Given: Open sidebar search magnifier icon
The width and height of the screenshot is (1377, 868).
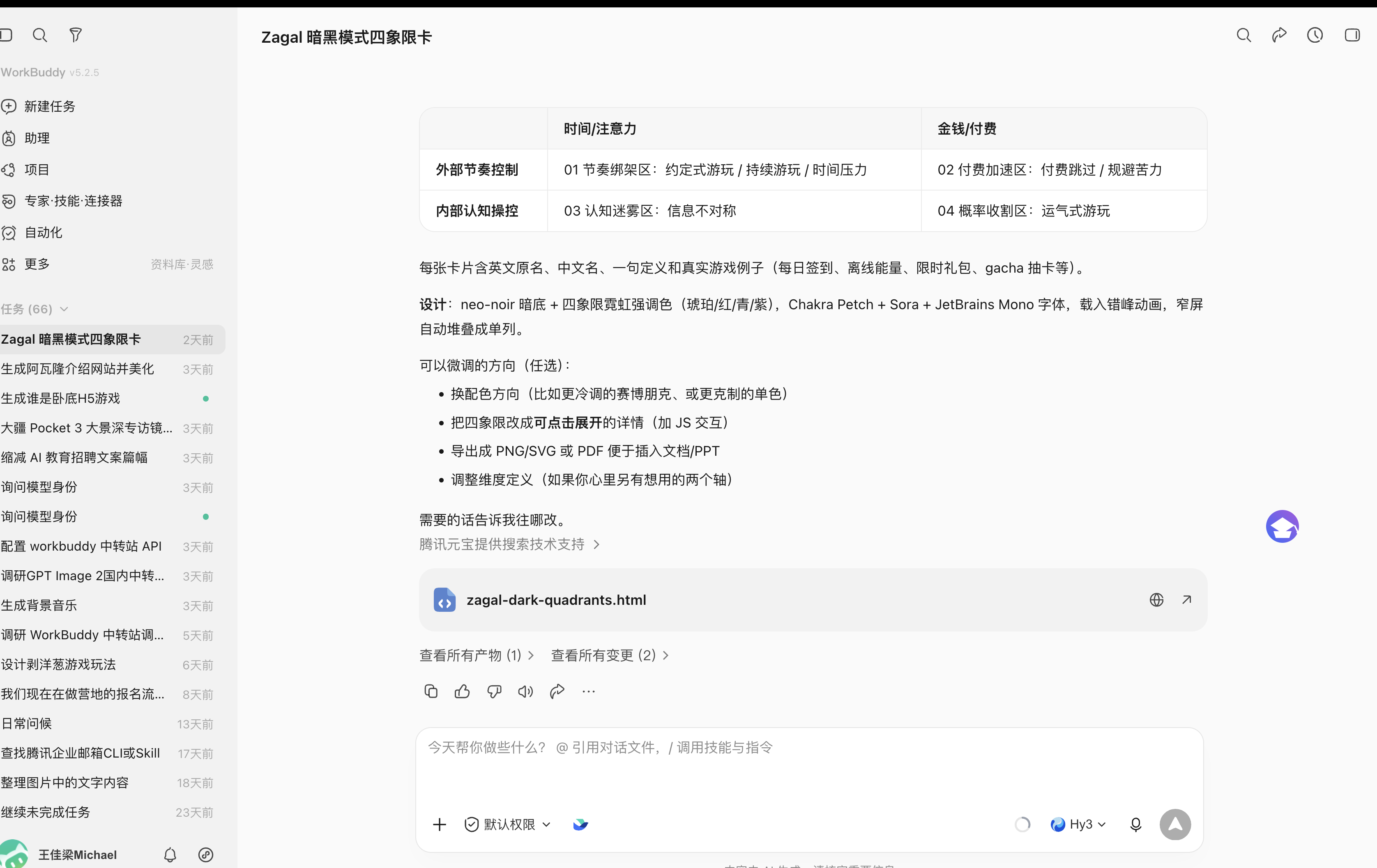Looking at the screenshot, I should pyautogui.click(x=40, y=35).
